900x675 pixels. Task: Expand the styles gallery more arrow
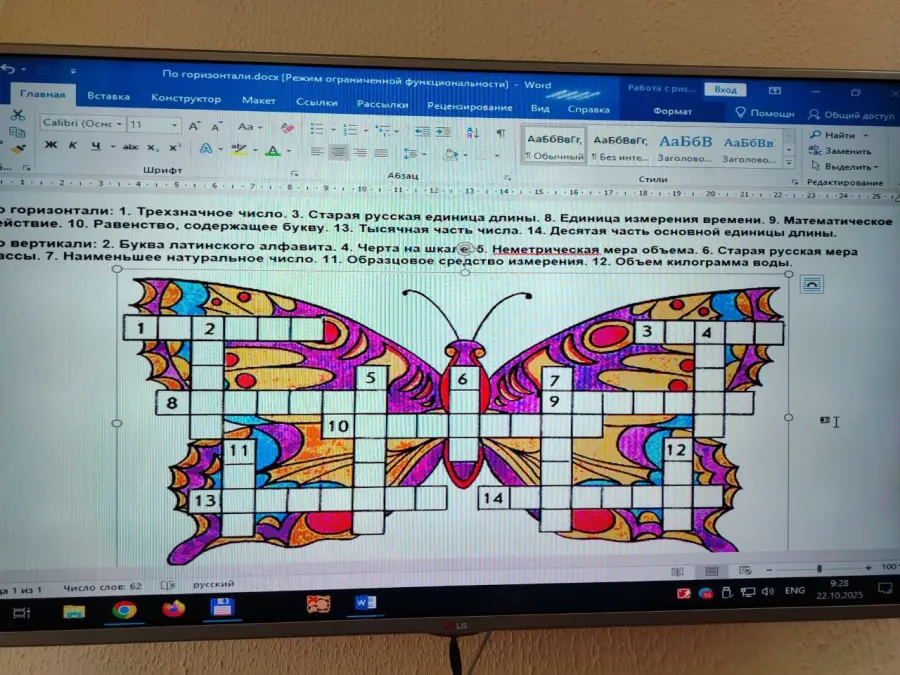(790, 161)
